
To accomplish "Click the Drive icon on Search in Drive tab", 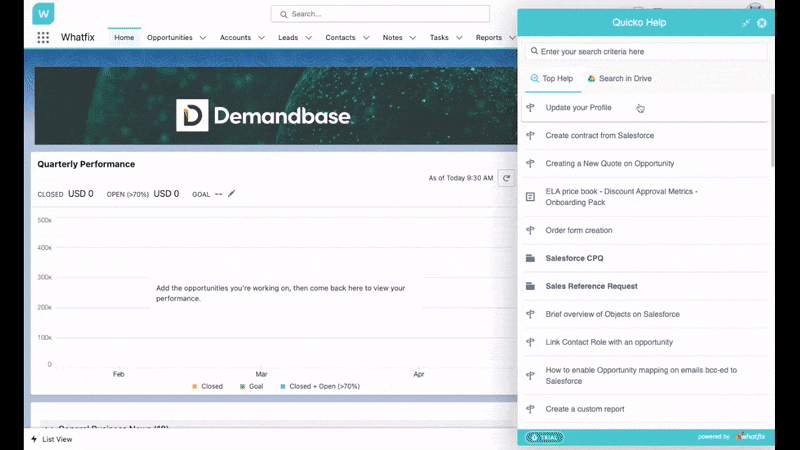I will coord(591,79).
